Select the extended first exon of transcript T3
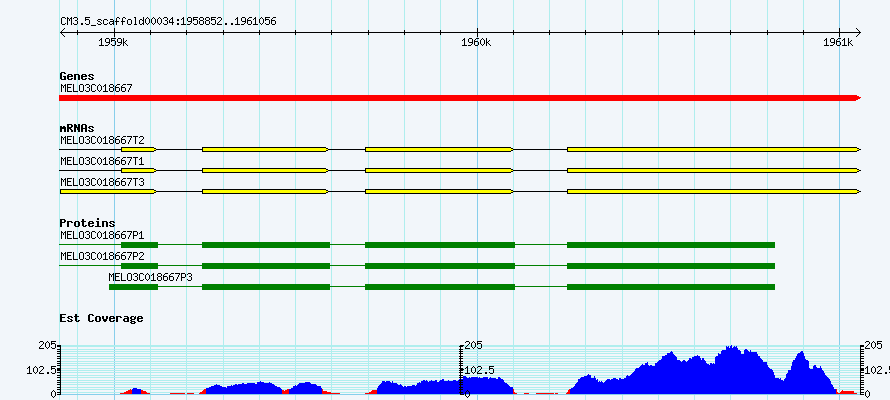Image resolution: width=890 pixels, height=400 pixels. click(108, 192)
